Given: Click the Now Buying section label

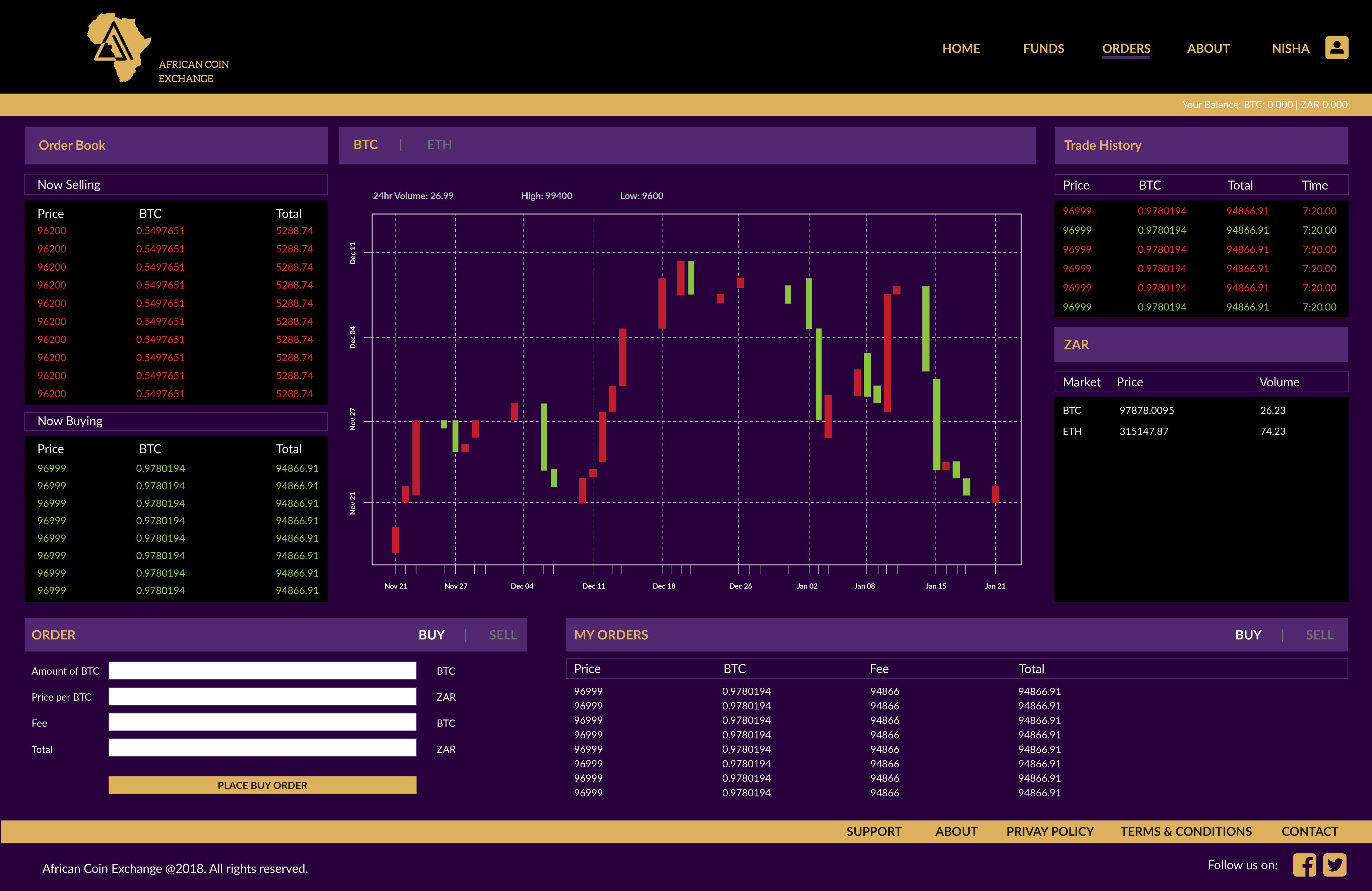Looking at the screenshot, I should [x=70, y=421].
